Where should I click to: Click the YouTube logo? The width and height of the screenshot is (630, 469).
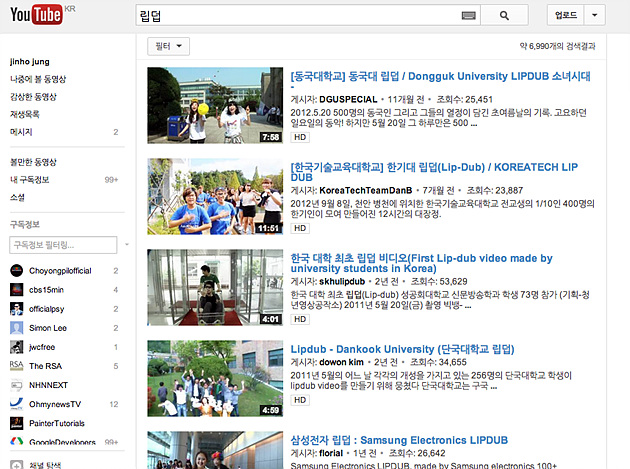[x=35, y=15]
